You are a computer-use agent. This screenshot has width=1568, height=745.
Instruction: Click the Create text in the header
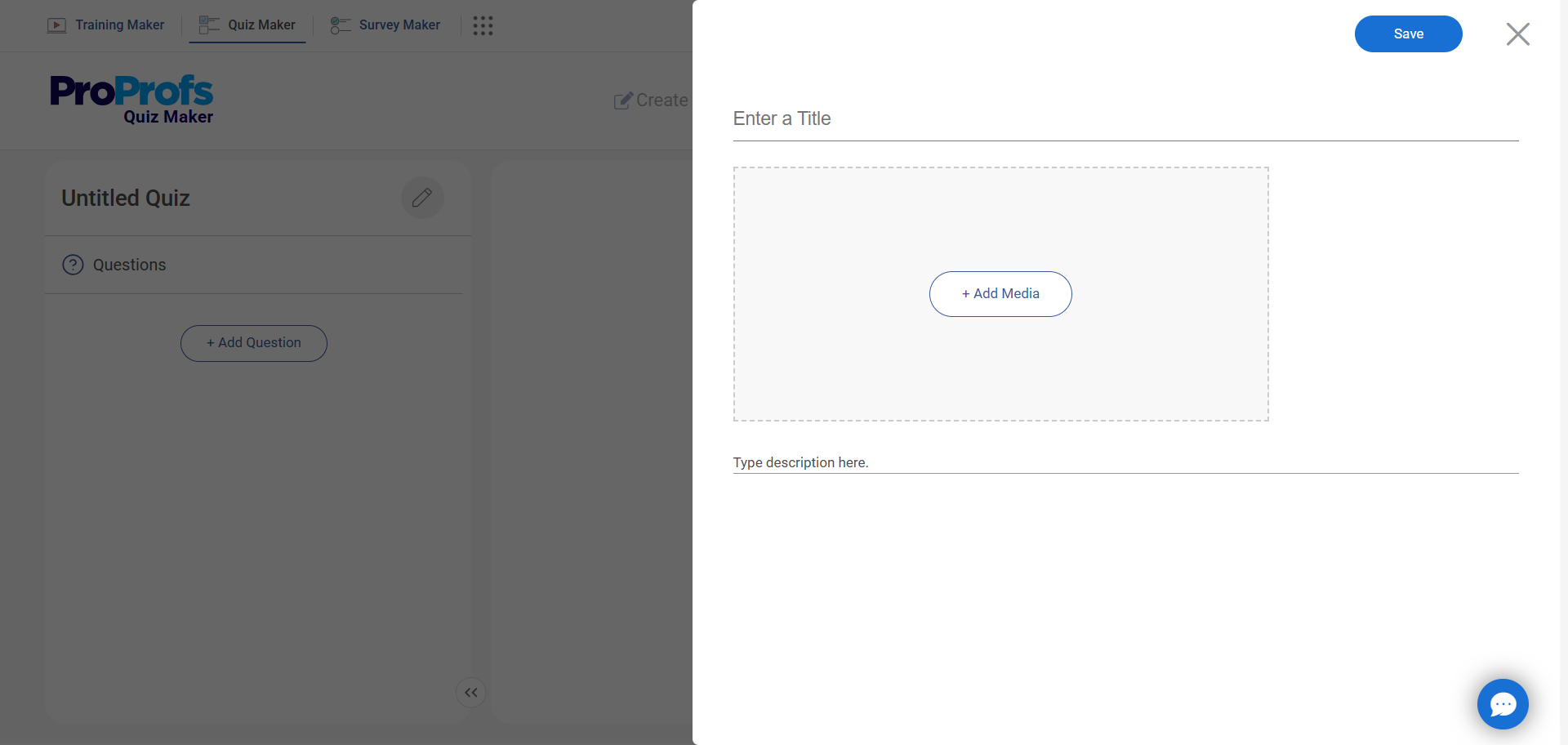pos(662,100)
